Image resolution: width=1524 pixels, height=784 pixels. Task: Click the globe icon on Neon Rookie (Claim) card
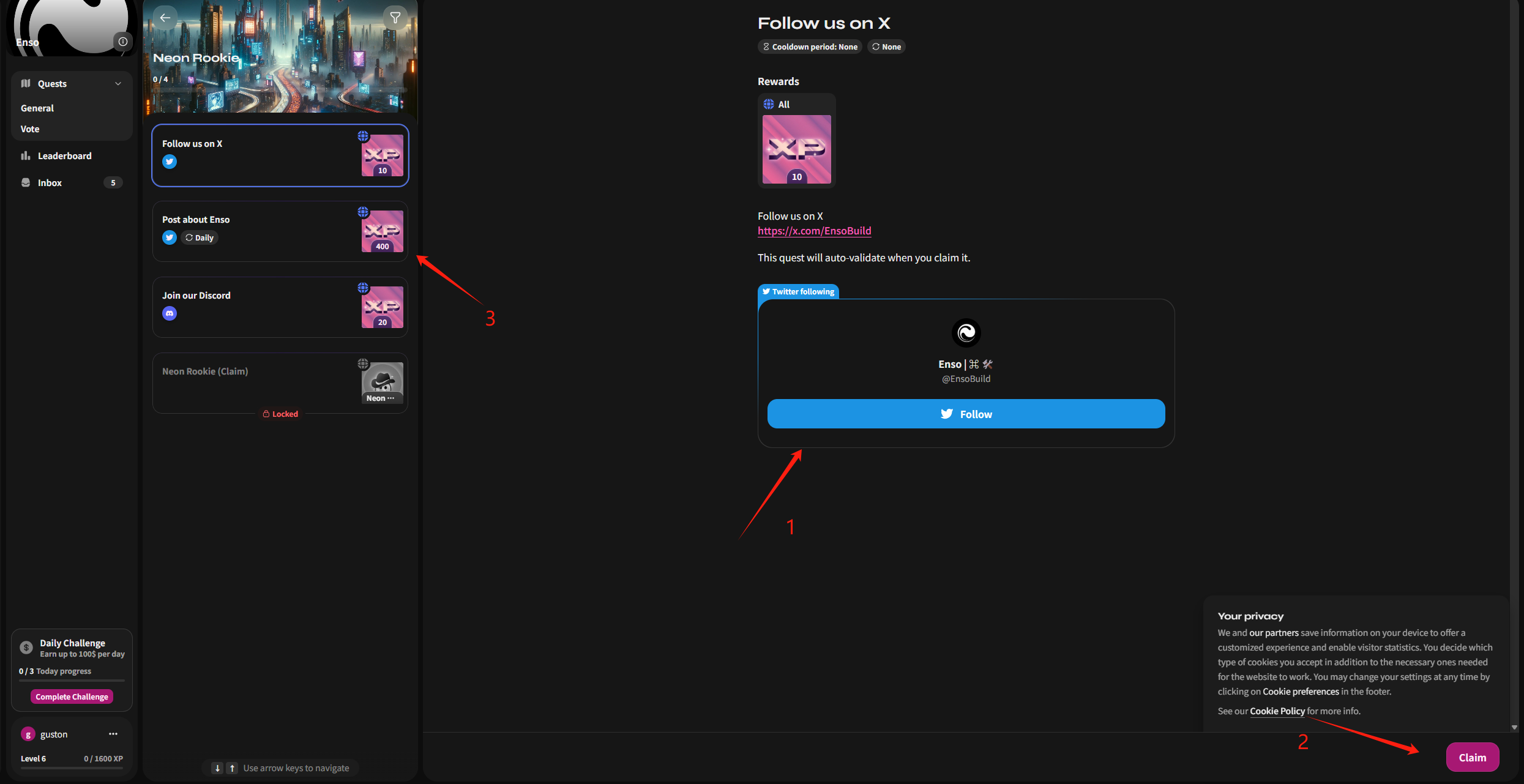point(363,364)
